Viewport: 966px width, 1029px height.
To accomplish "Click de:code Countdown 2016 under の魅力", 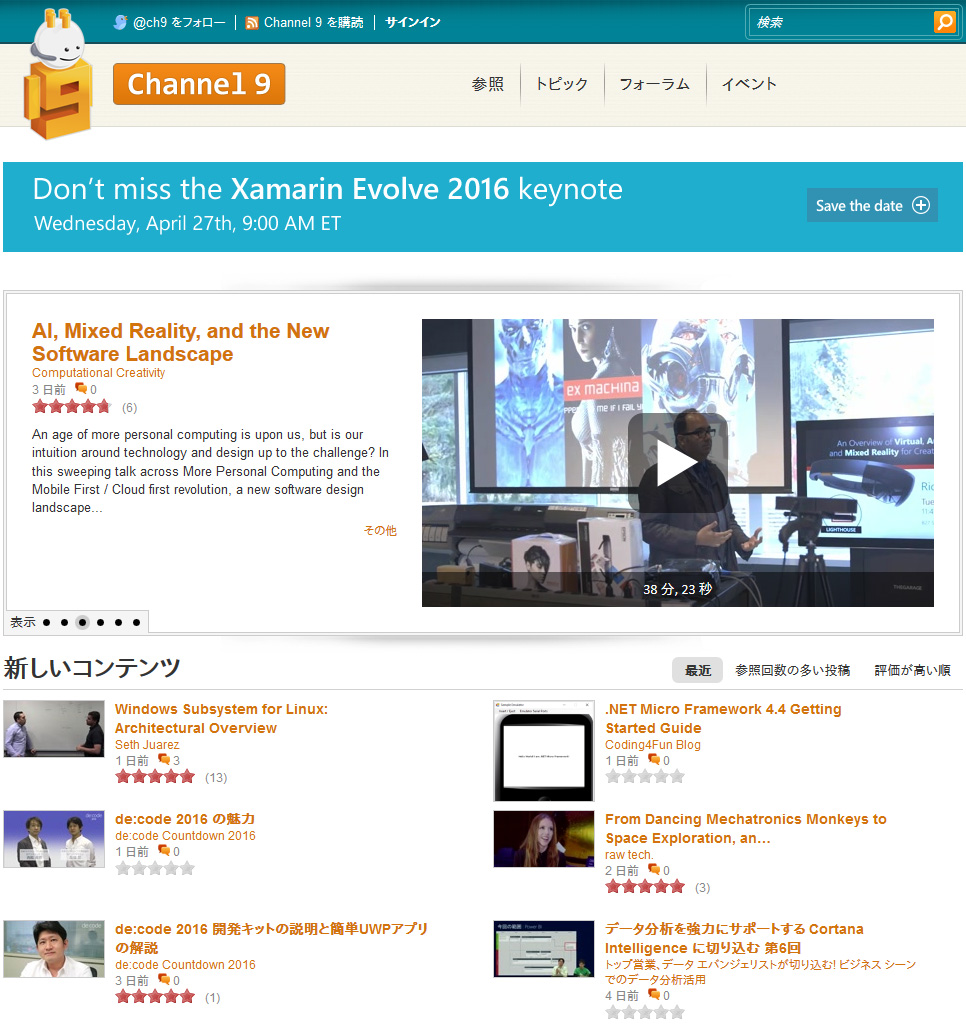I will (185, 835).
